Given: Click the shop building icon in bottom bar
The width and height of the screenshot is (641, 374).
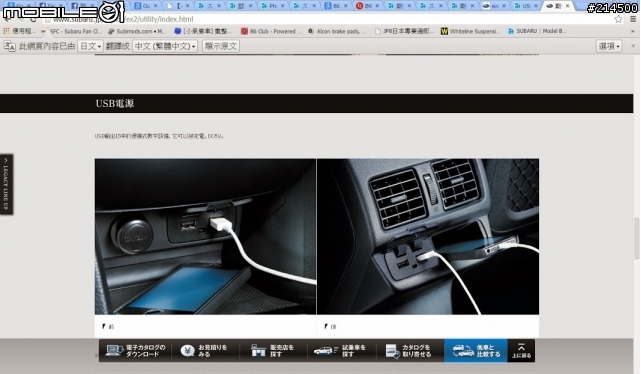Looking at the screenshot, I should (x=258, y=350).
